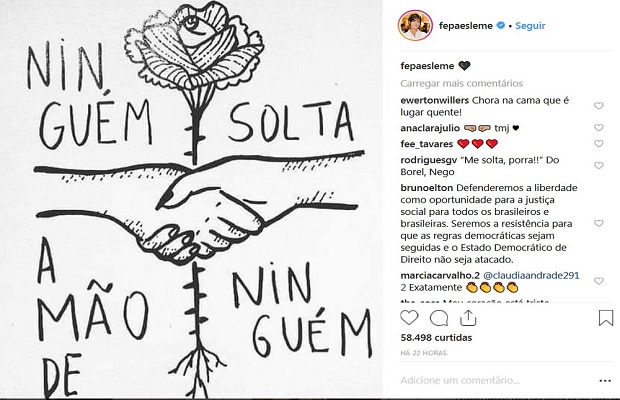Expand Carregar mais comentários
This screenshot has height=400, width=620.
[461, 83]
